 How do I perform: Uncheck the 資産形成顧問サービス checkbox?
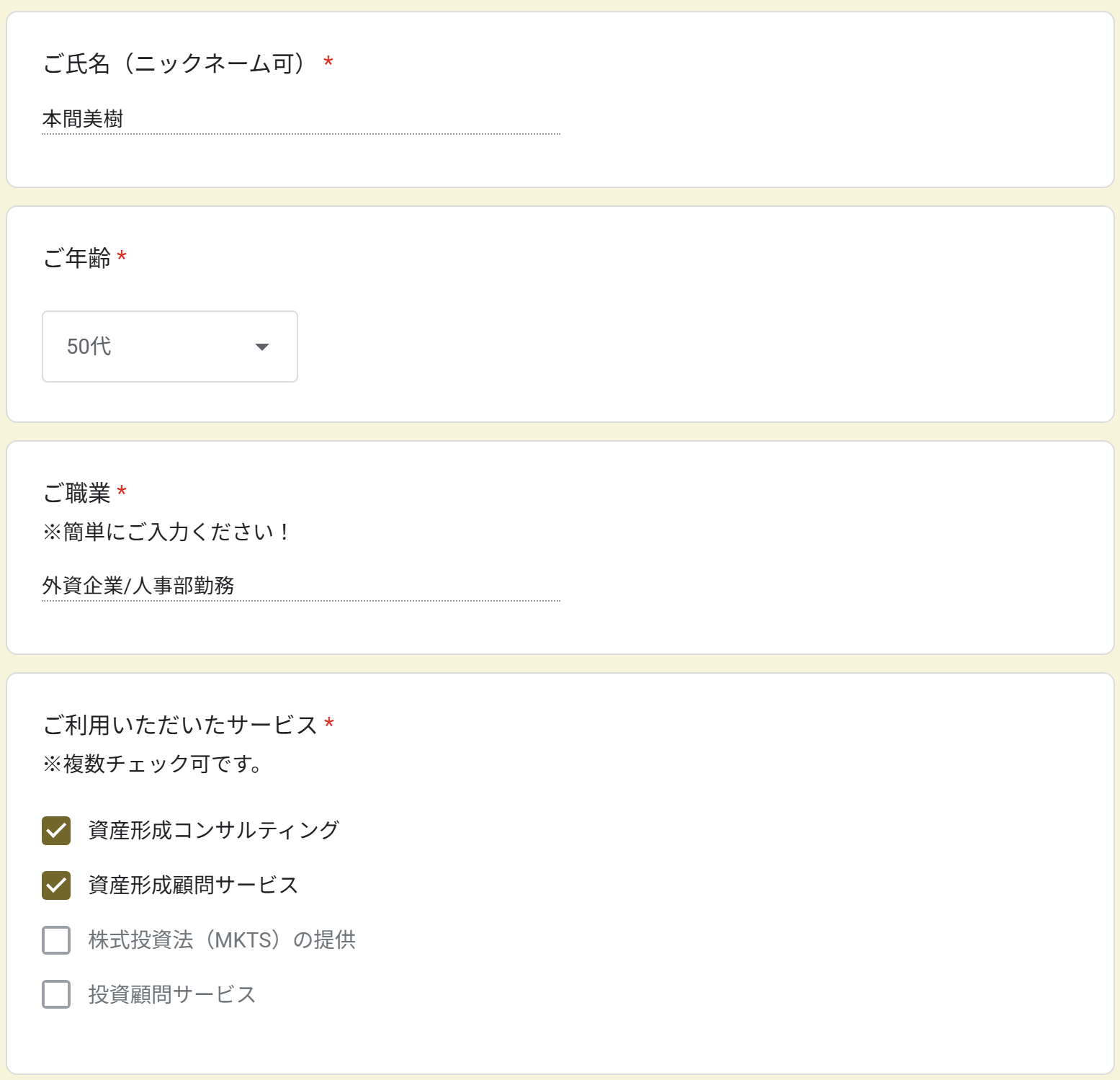click(x=56, y=885)
